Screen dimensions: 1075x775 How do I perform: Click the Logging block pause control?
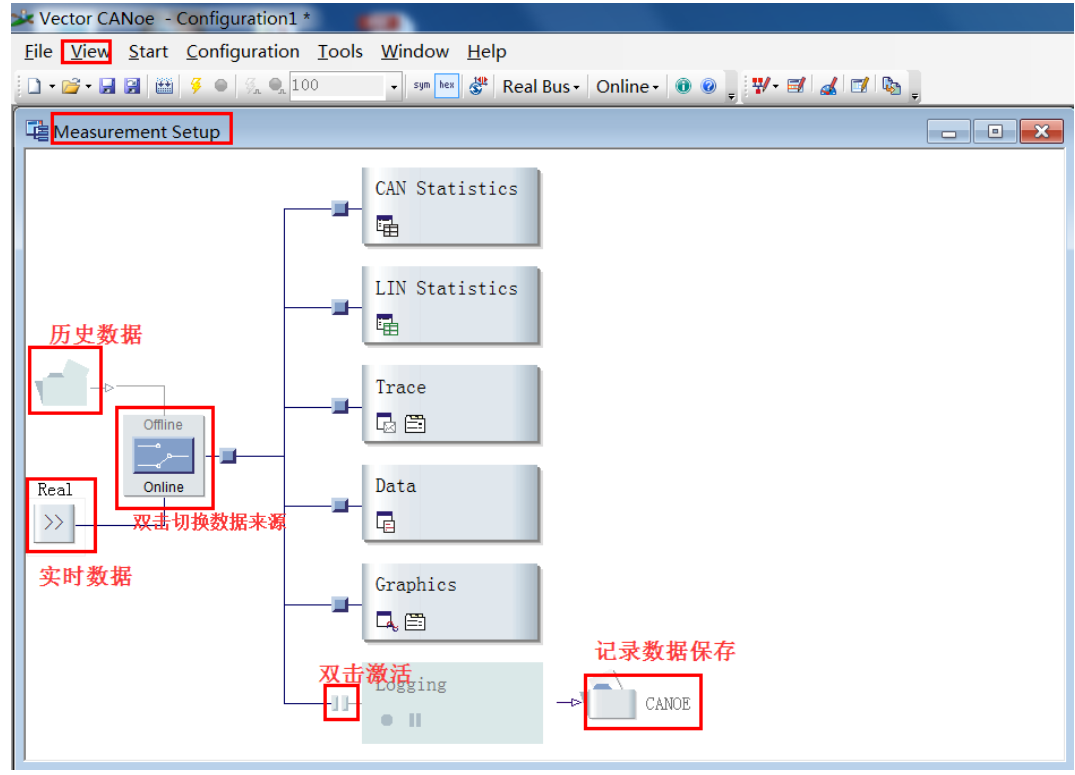[x=415, y=720]
